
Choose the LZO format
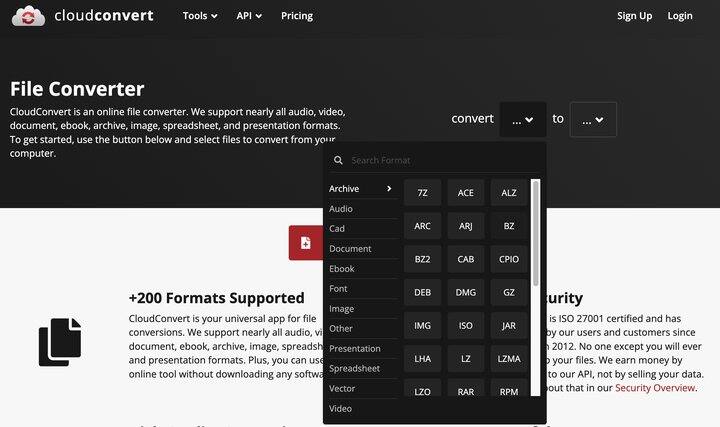422,388
